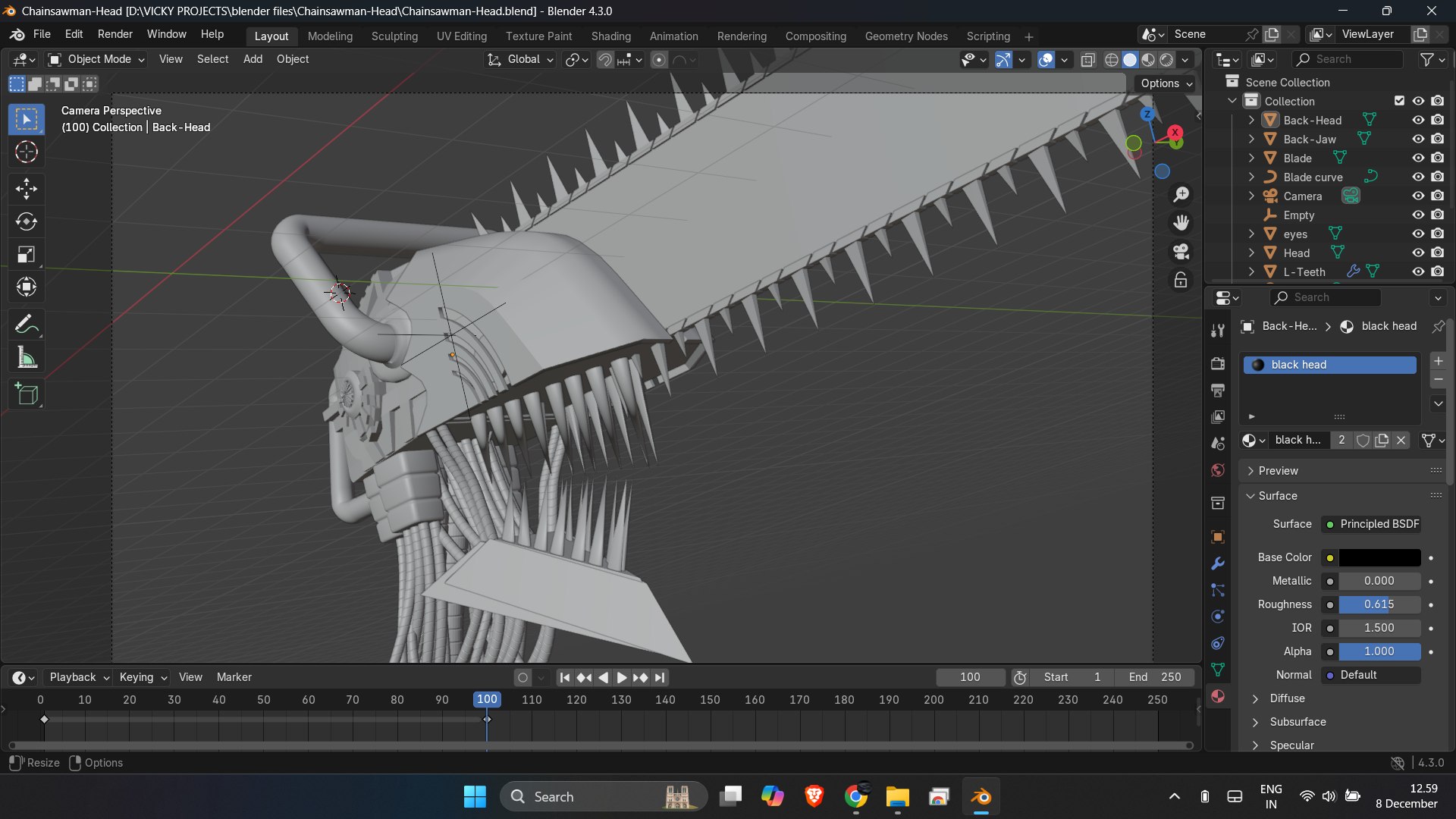Adjust the Roughness slider

point(1379,604)
